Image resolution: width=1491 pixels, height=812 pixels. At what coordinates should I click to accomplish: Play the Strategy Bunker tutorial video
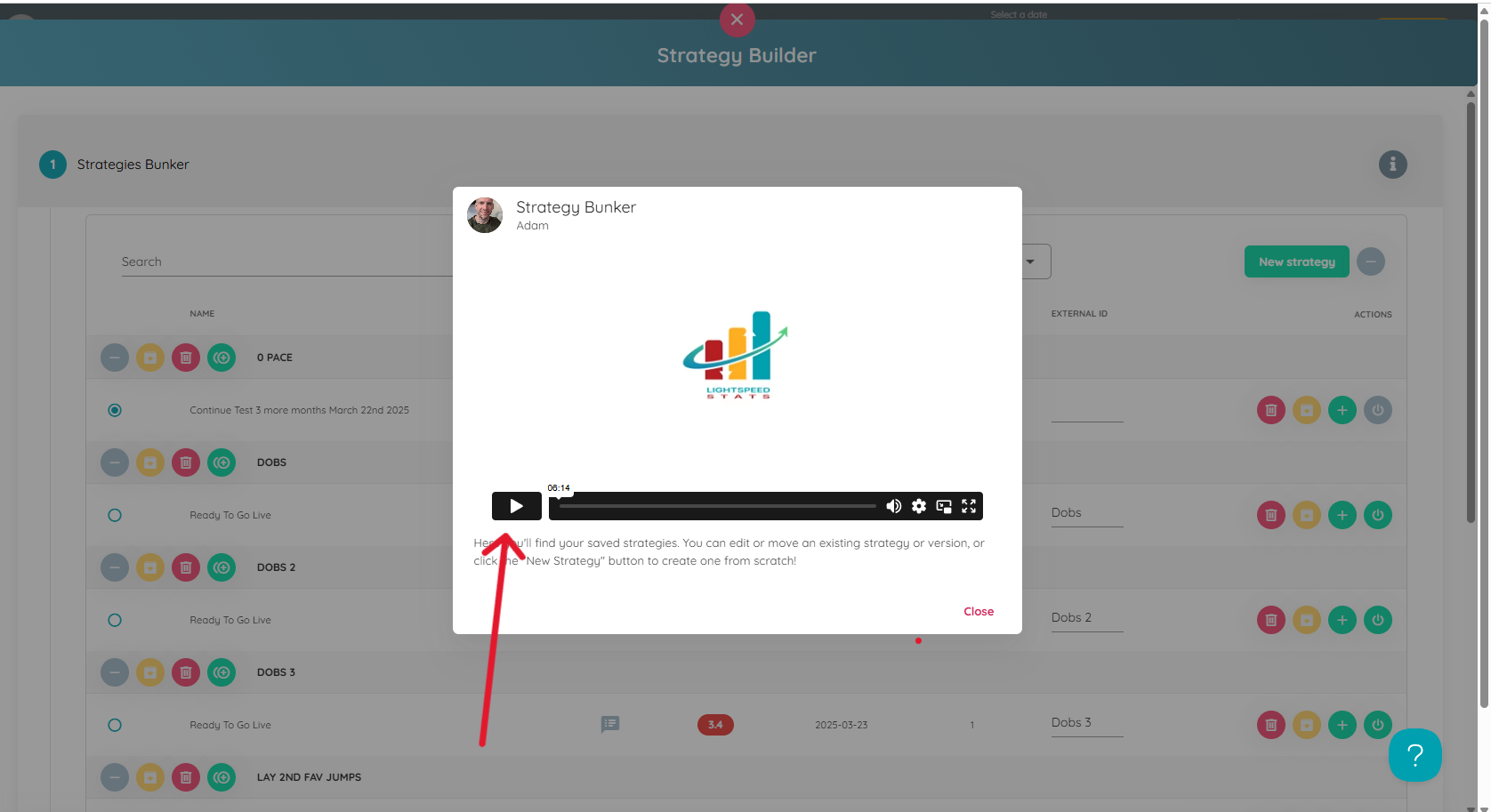[x=516, y=506]
